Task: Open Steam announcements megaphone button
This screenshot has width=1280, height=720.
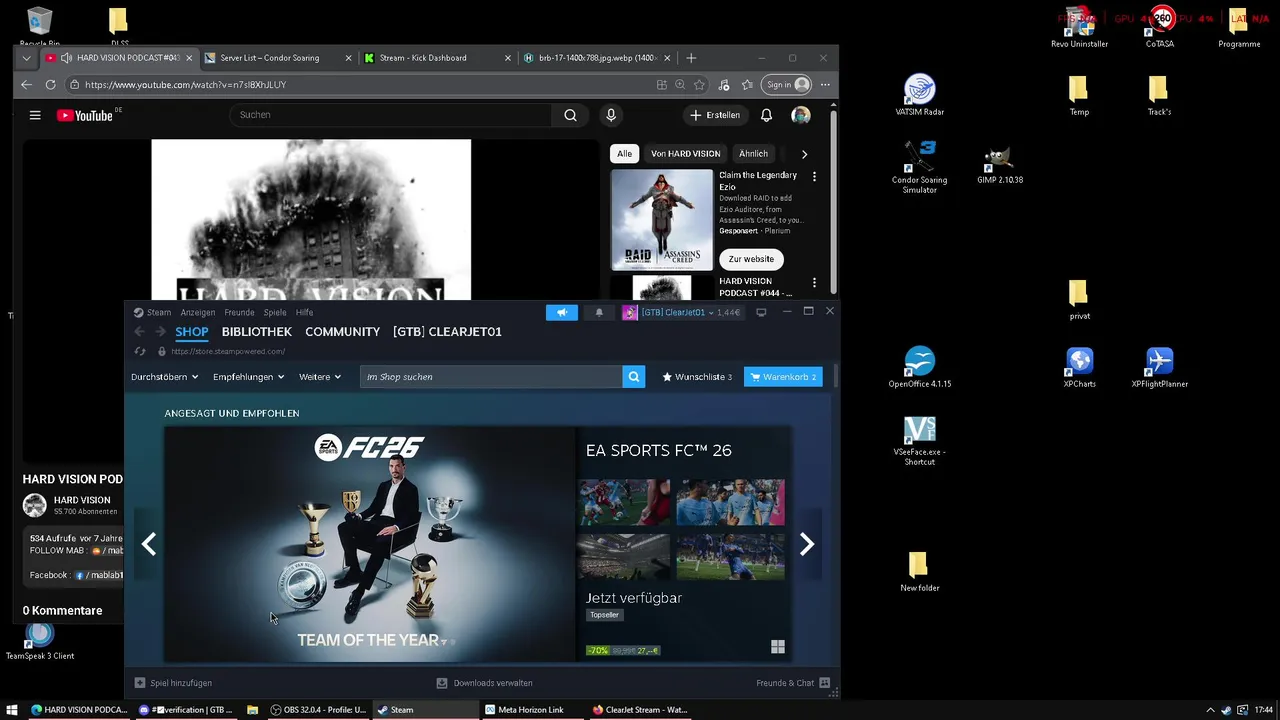Action: click(x=561, y=312)
